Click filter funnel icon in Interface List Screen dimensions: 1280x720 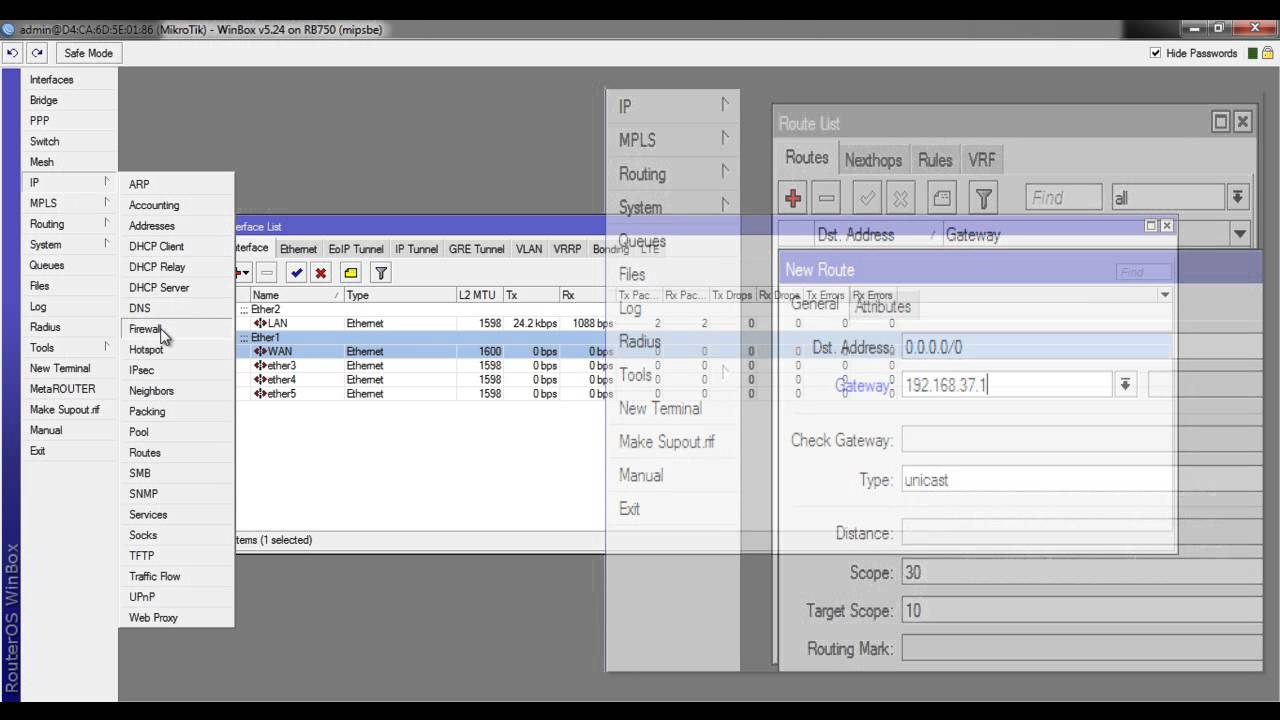[380, 272]
